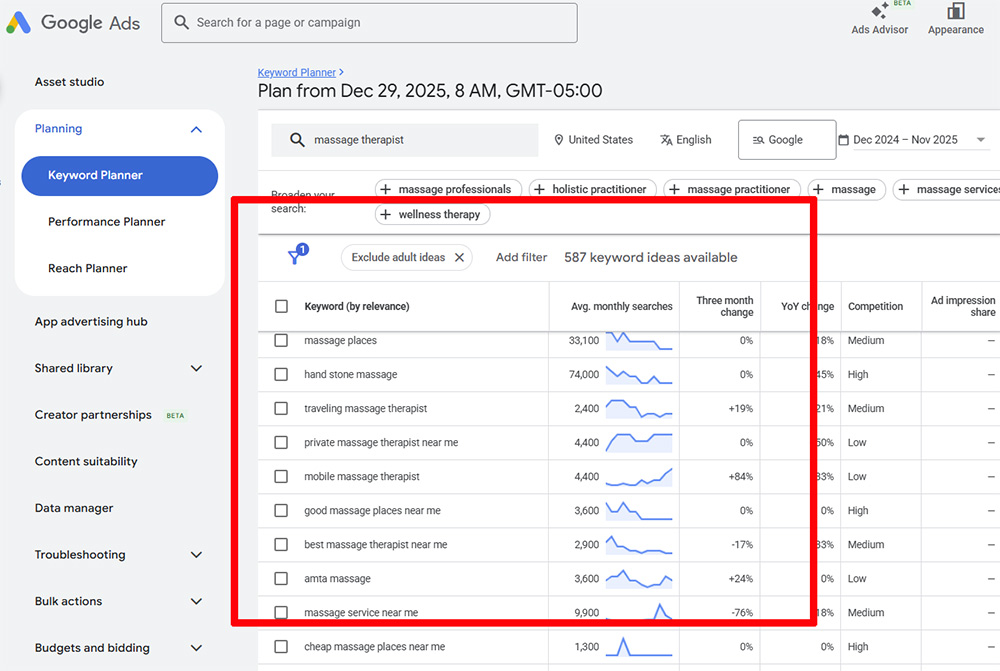Screen dimensions: 1000x671
Task: Remove the Exclude adult ideas filter
Action: click(x=459, y=257)
